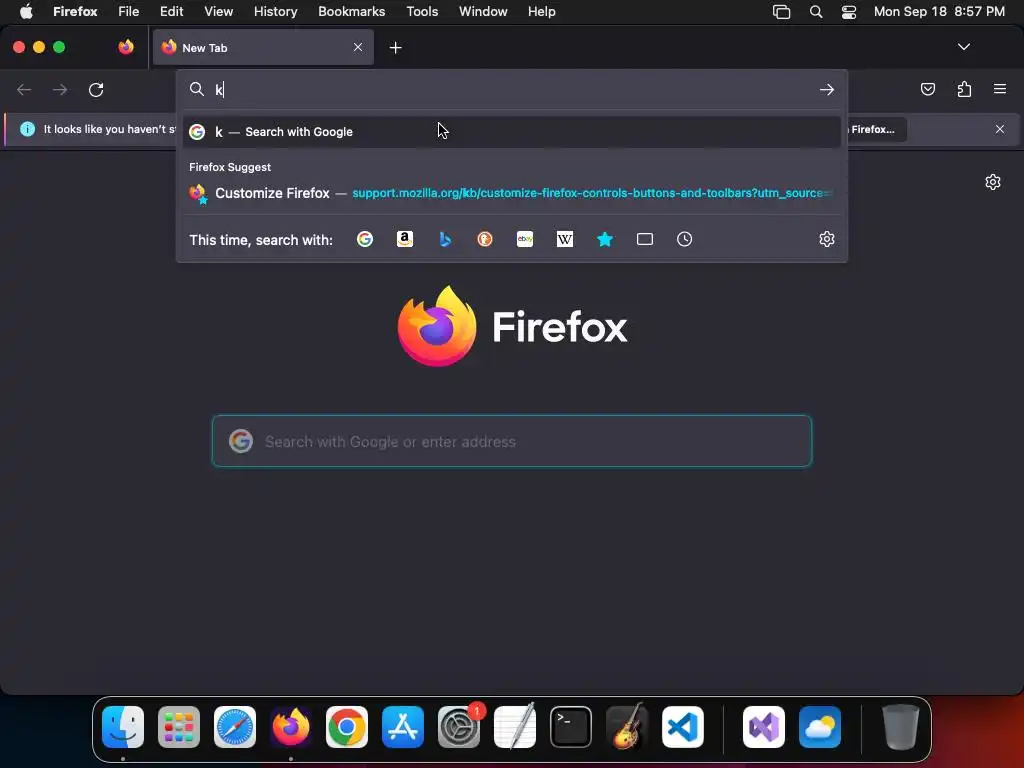Launch Visual Studio Code from the Dock
The height and width of the screenshot is (768, 1024).
pos(683,727)
